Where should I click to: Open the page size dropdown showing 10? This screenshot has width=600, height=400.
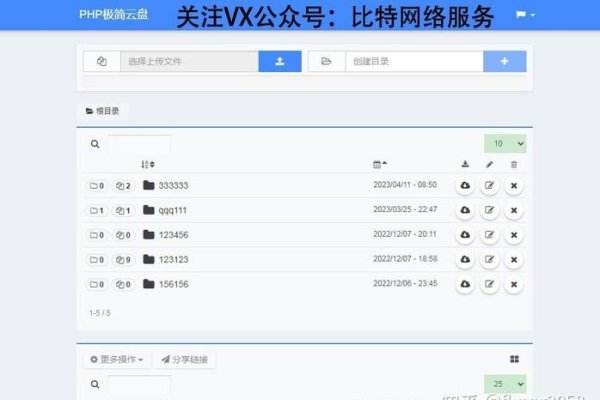point(505,144)
